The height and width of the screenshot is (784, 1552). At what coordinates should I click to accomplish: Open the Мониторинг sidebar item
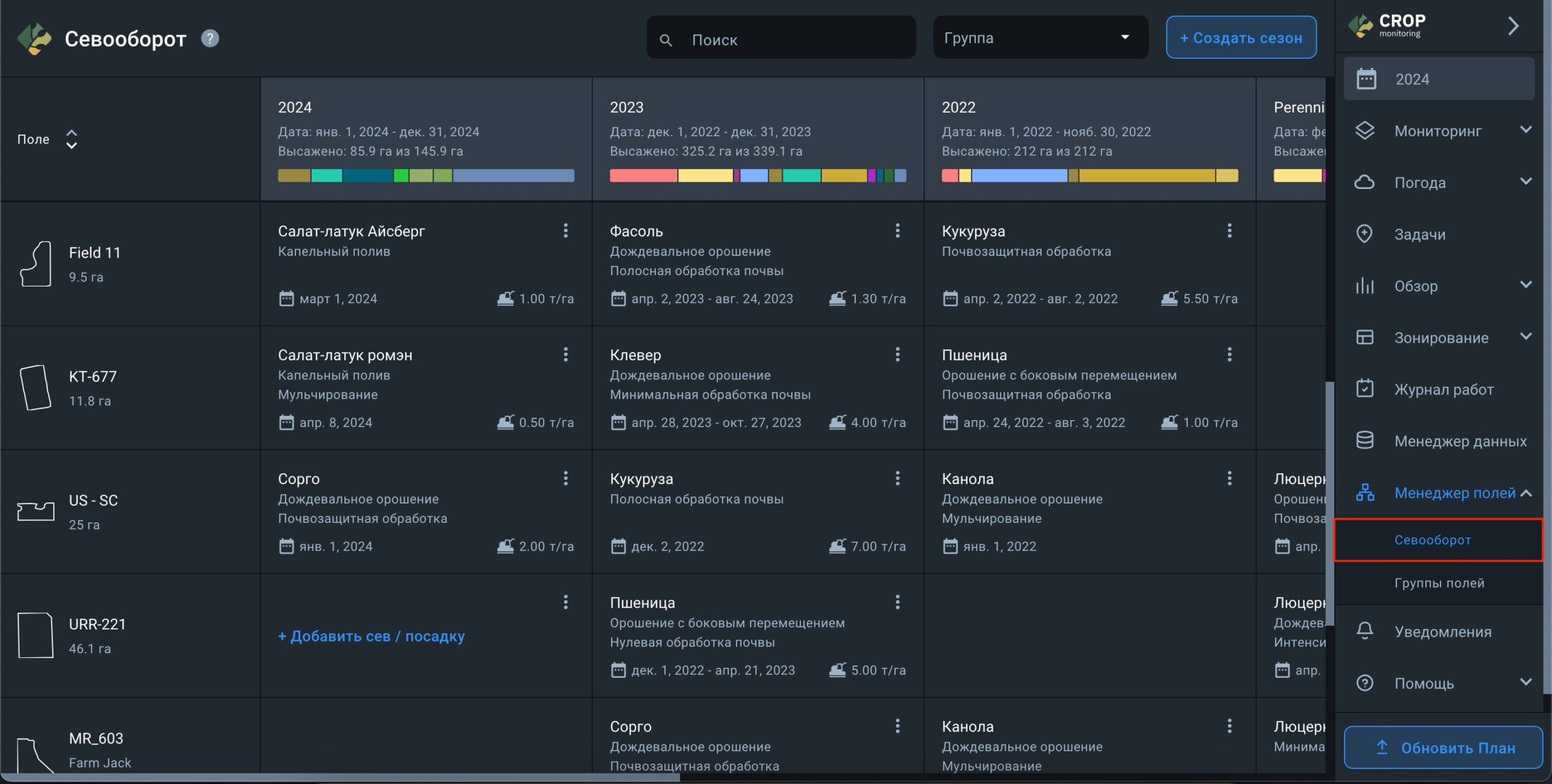point(1438,131)
